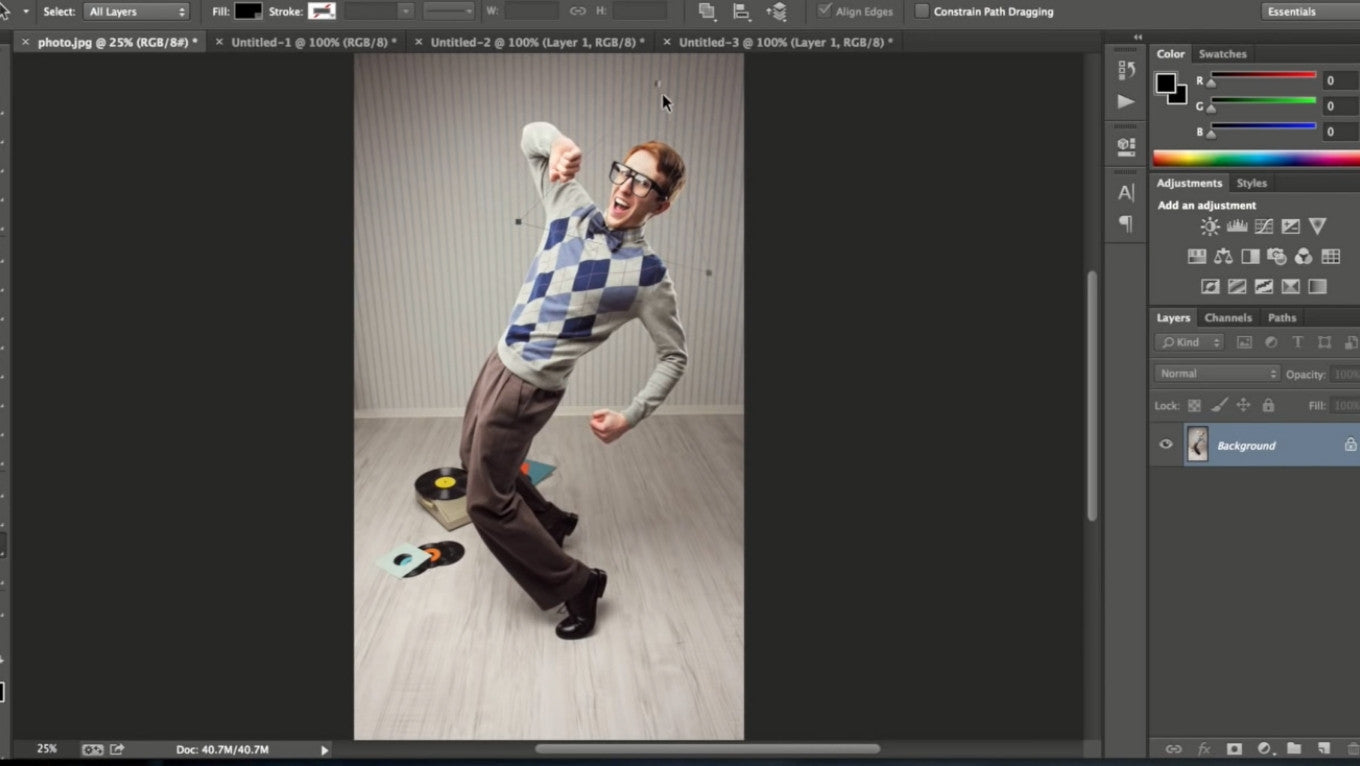This screenshot has width=1360, height=766.
Task: Filter layers by type layers
Action: tap(1298, 342)
